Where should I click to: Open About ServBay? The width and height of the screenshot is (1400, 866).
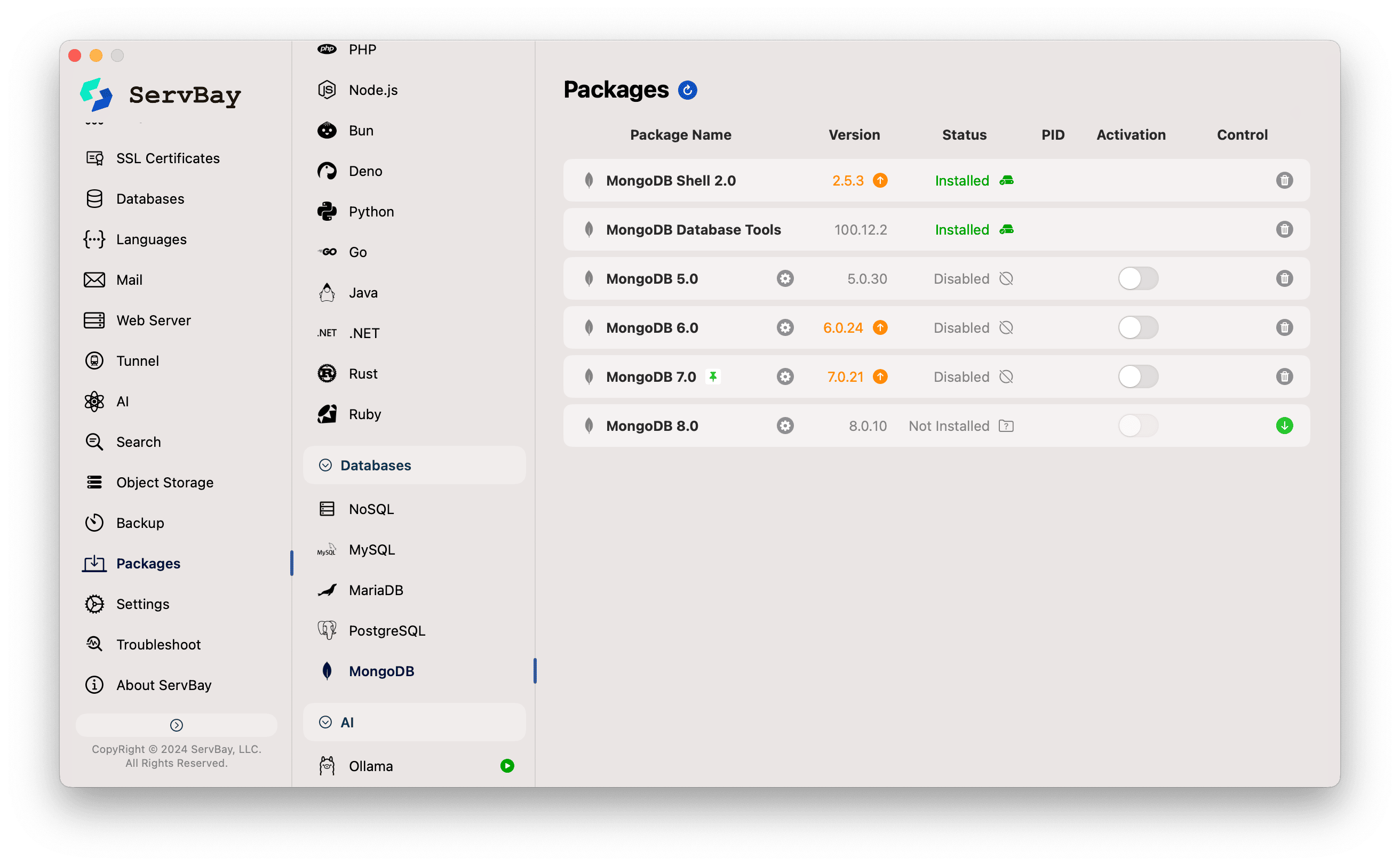pos(148,686)
